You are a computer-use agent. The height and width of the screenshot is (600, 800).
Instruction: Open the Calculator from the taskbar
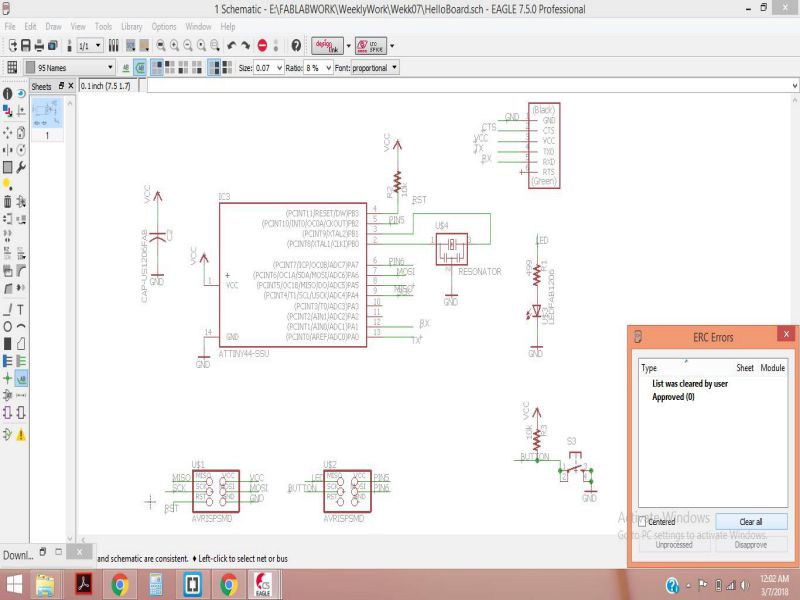(x=156, y=585)
